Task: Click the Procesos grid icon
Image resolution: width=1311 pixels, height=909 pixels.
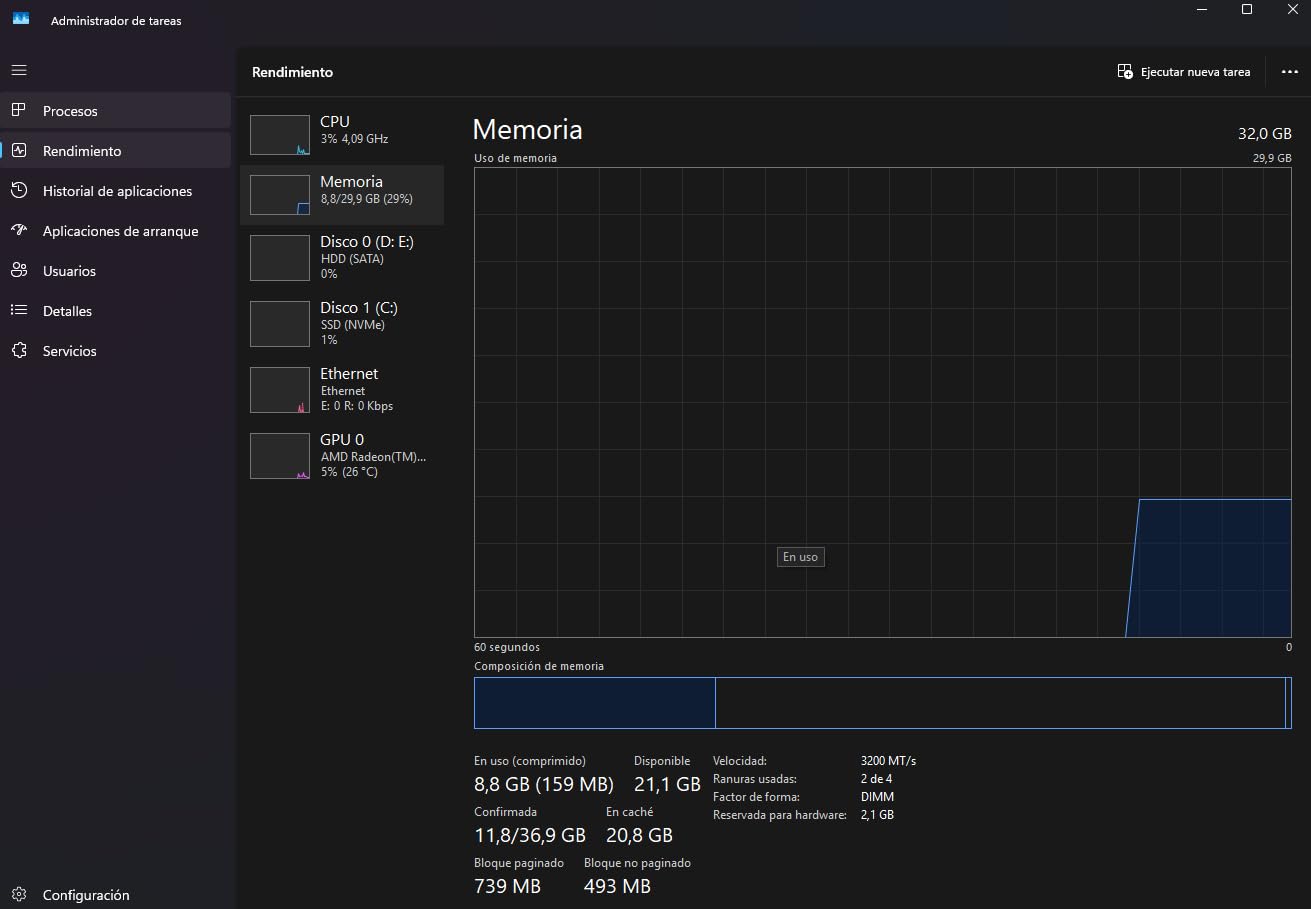Action: pos(19,110)
